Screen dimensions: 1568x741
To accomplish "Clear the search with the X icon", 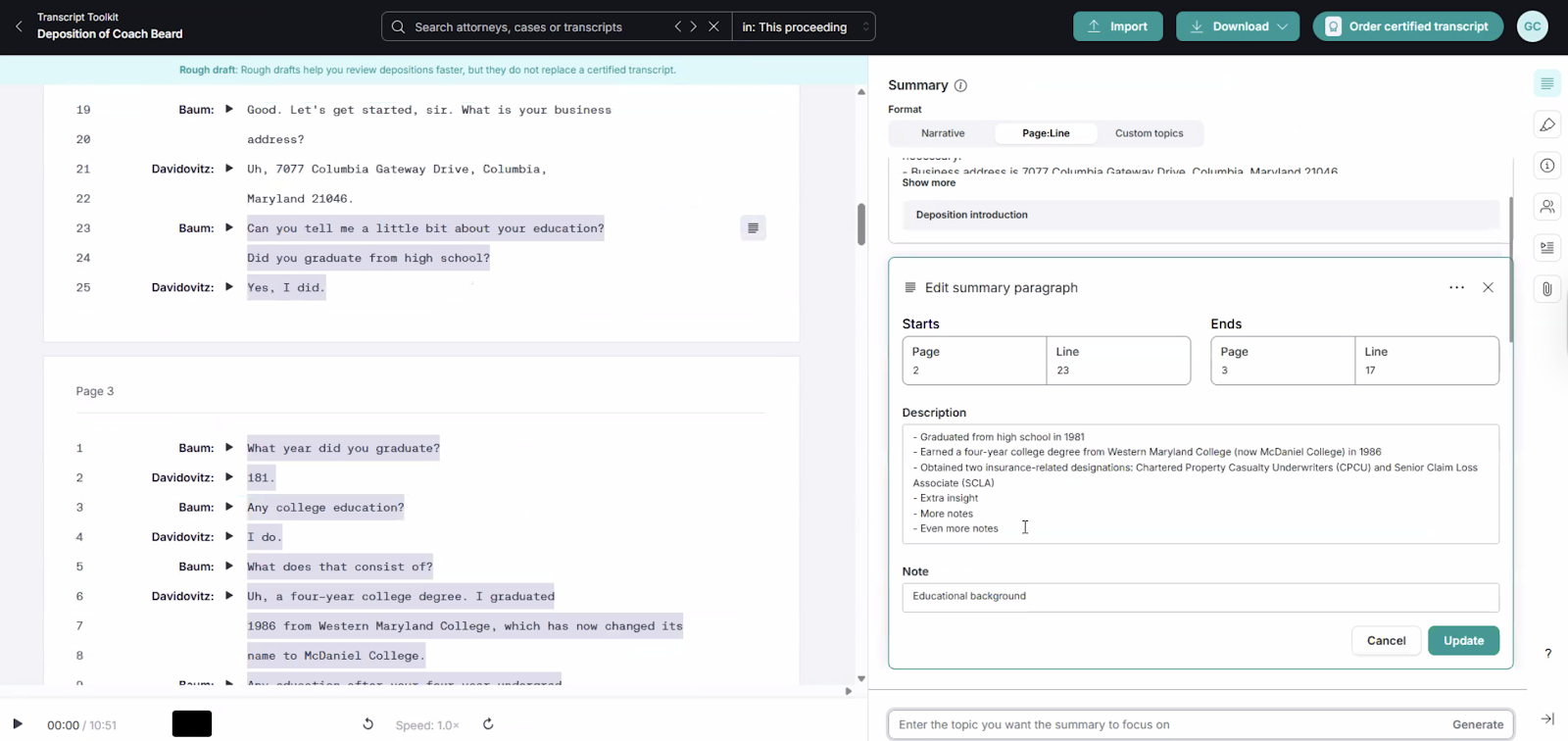I will 713,26.
